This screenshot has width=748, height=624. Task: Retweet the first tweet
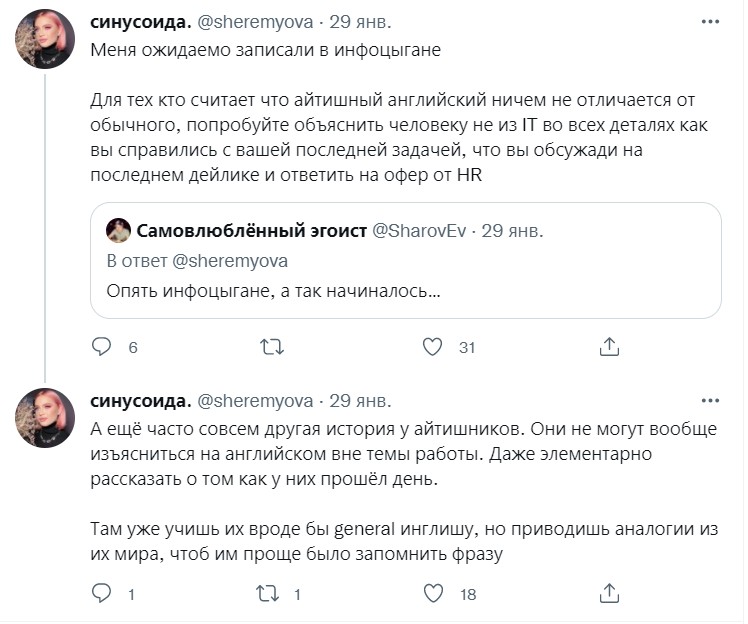pyautogui.click(x=271, y=347)
